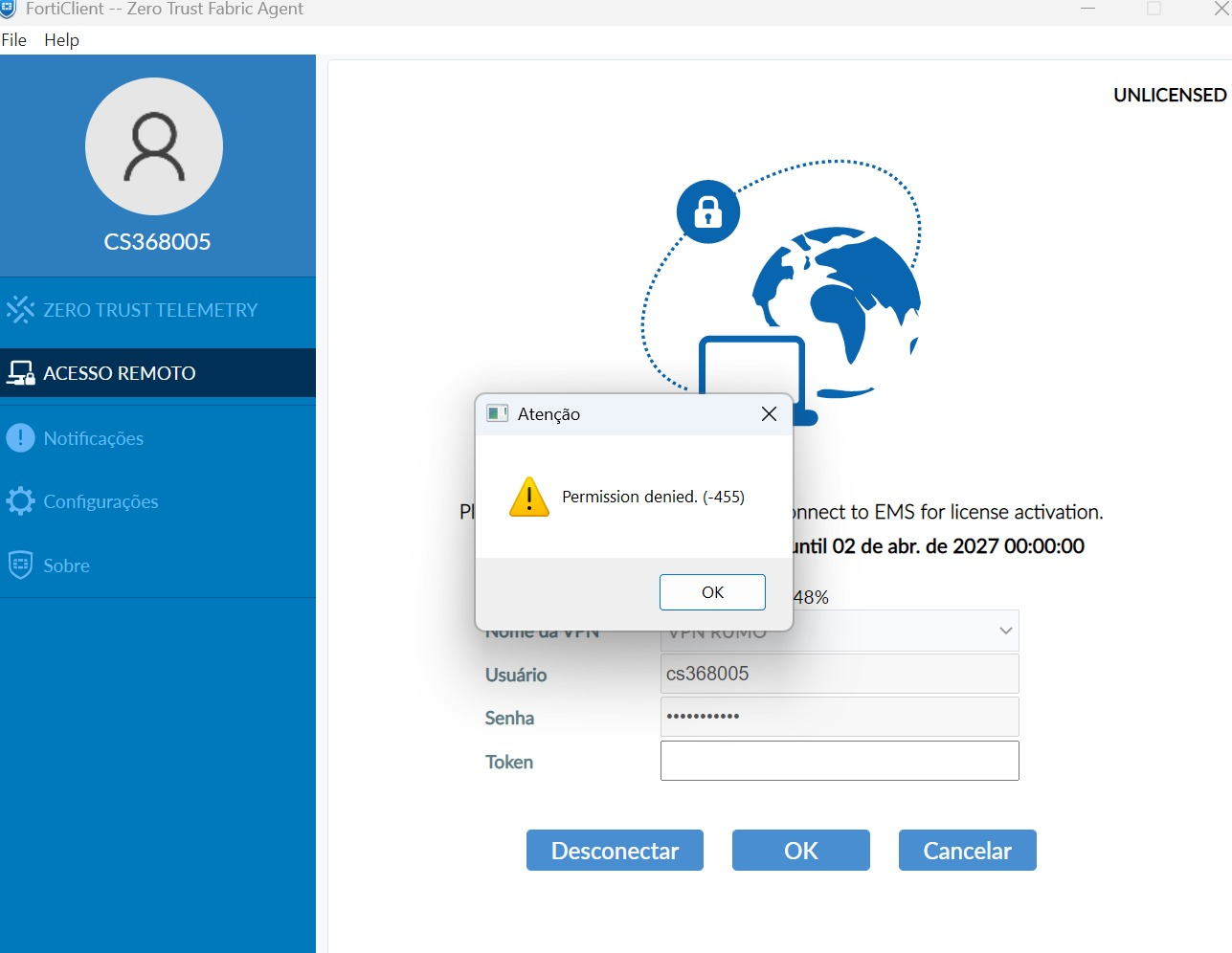Click the Configurações gear icon
Viewport: 1232px width, 953px height.
(20, 501)
